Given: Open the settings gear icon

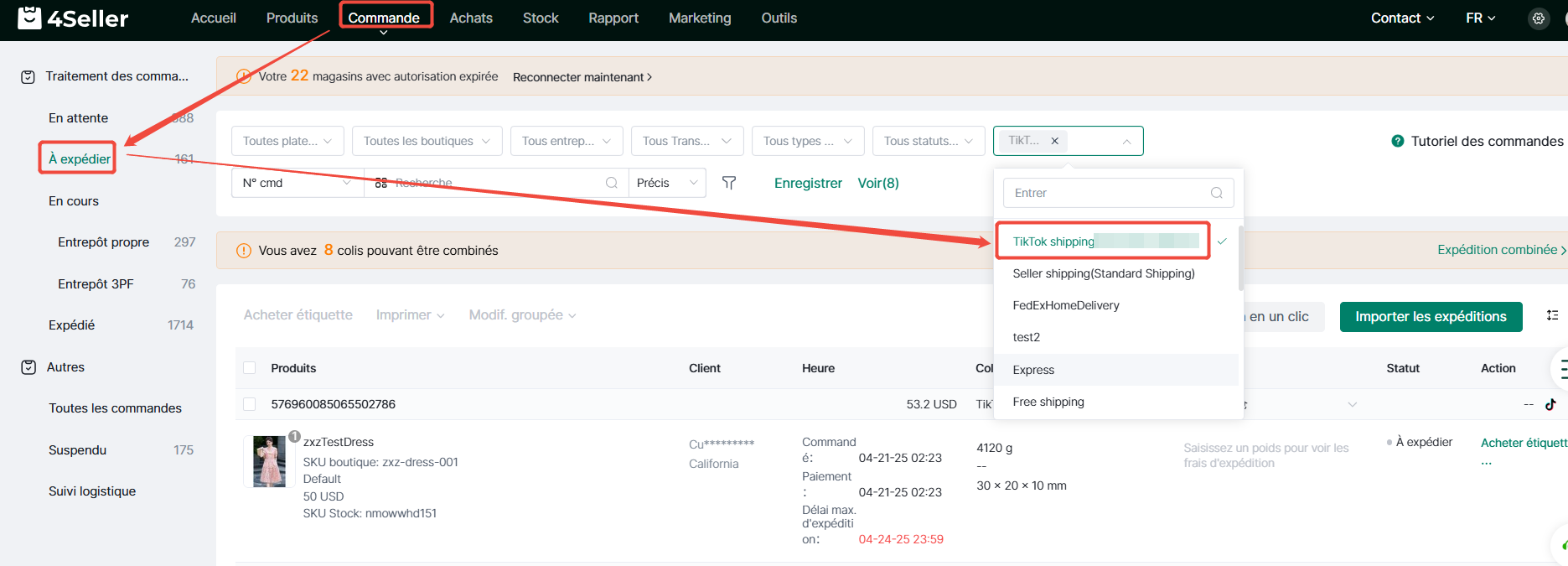Looking at the screenshot, I should 1539,18.
